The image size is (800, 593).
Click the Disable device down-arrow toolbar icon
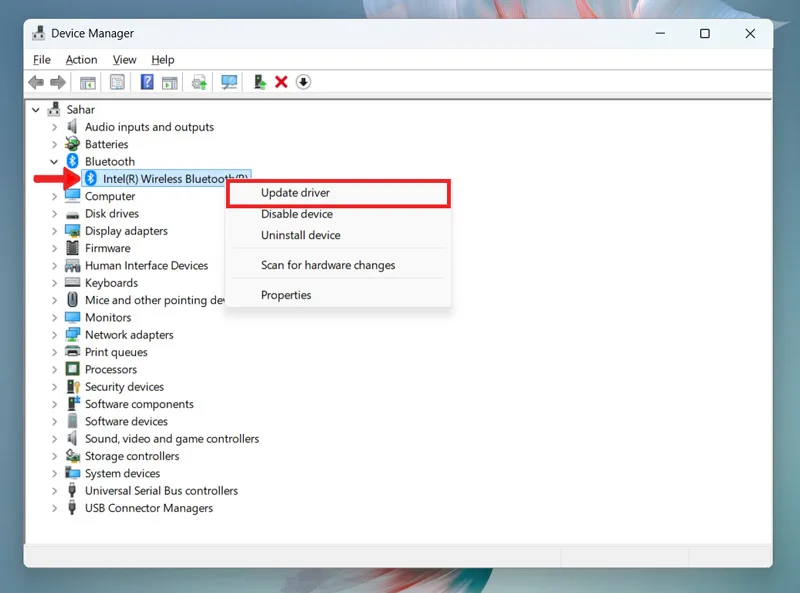point(303,82)
